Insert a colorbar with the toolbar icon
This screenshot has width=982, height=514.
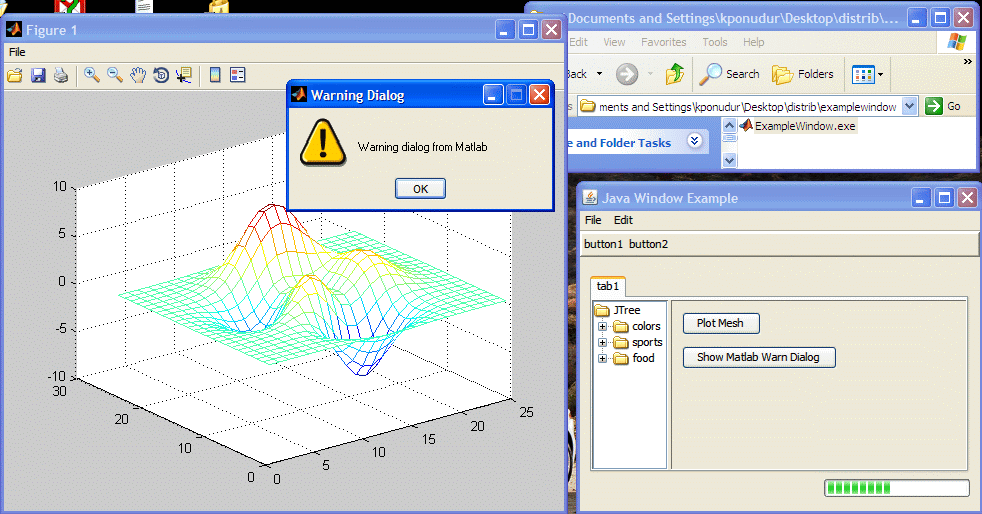[x=215, y=75]
